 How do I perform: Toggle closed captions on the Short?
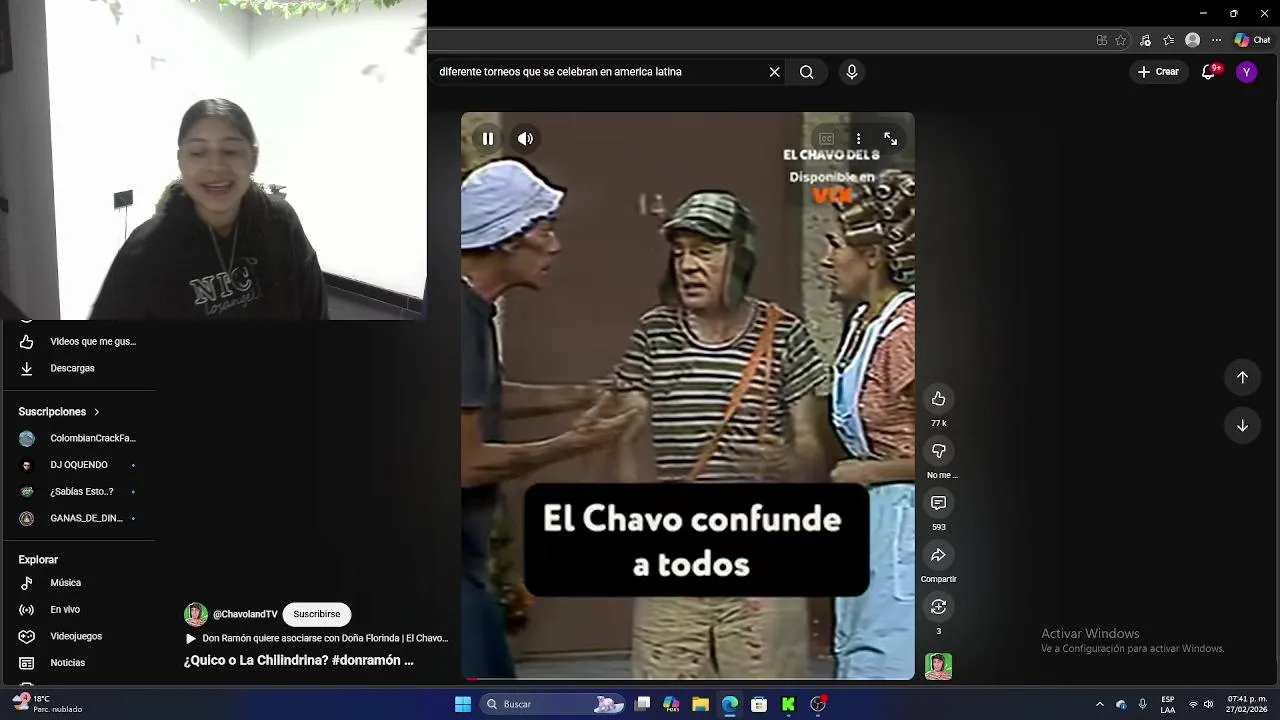826,139
